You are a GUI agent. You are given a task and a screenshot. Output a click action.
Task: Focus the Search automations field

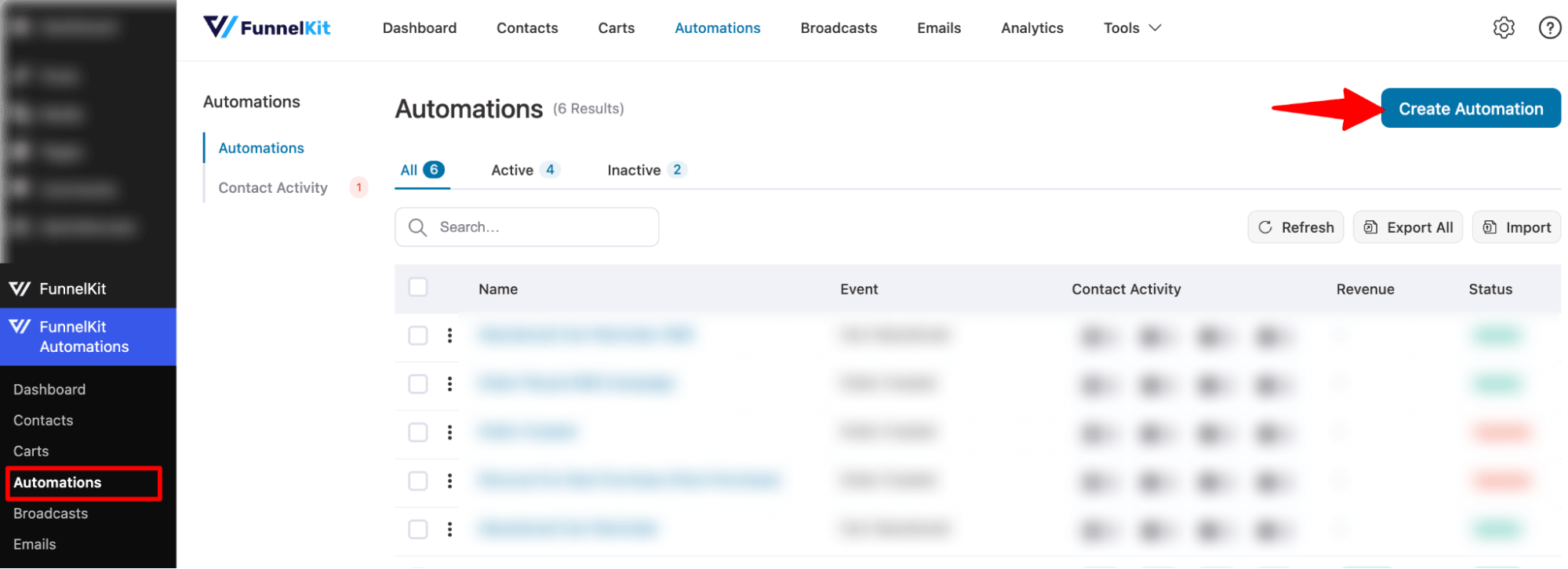(x=527, y=227)
